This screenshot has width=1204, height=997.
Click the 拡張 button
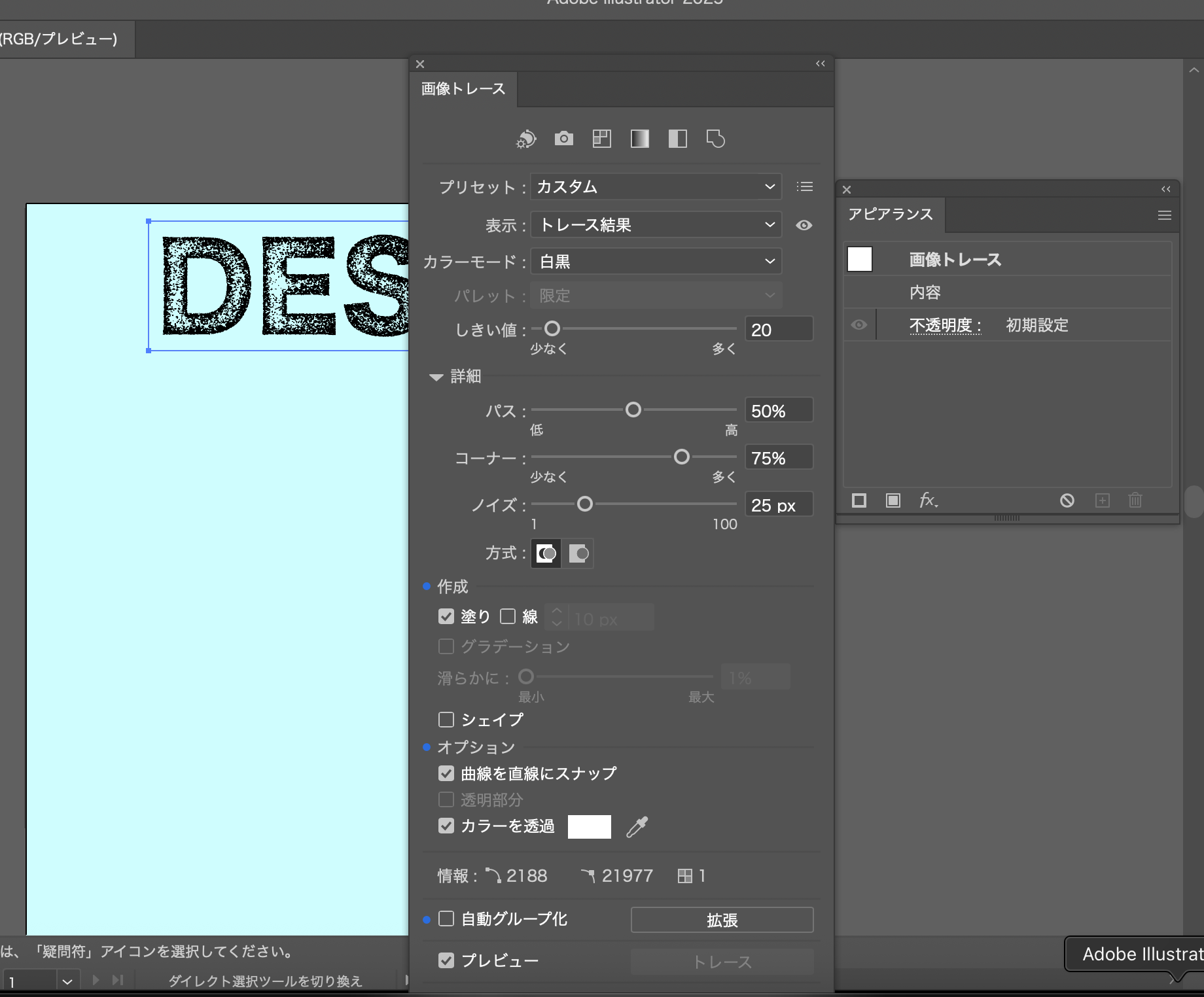point(722,920)
